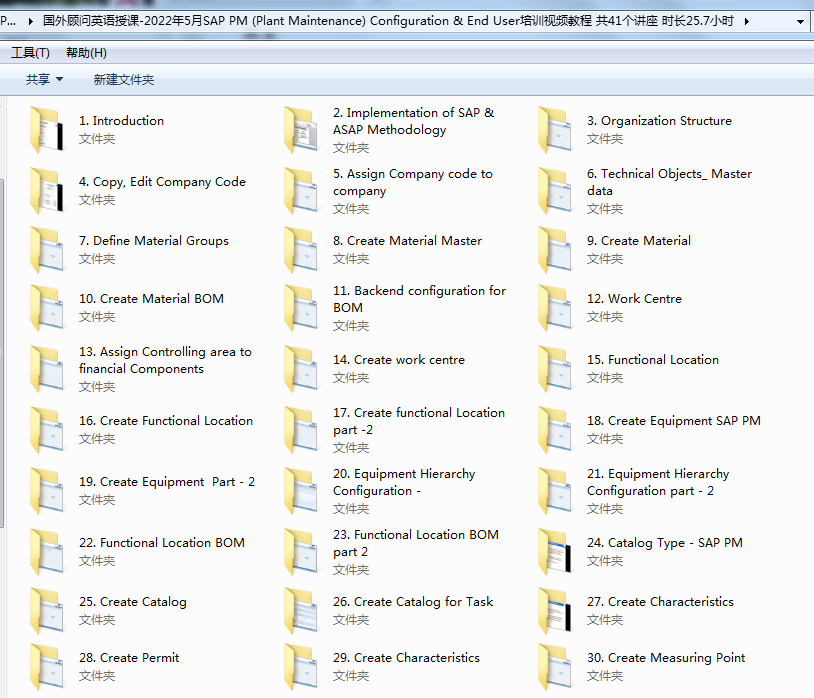This screenshot has width=814, height=698.
Task: Open the 26. Create Catalog for Task folder icon
Action: tap(301, 611)
